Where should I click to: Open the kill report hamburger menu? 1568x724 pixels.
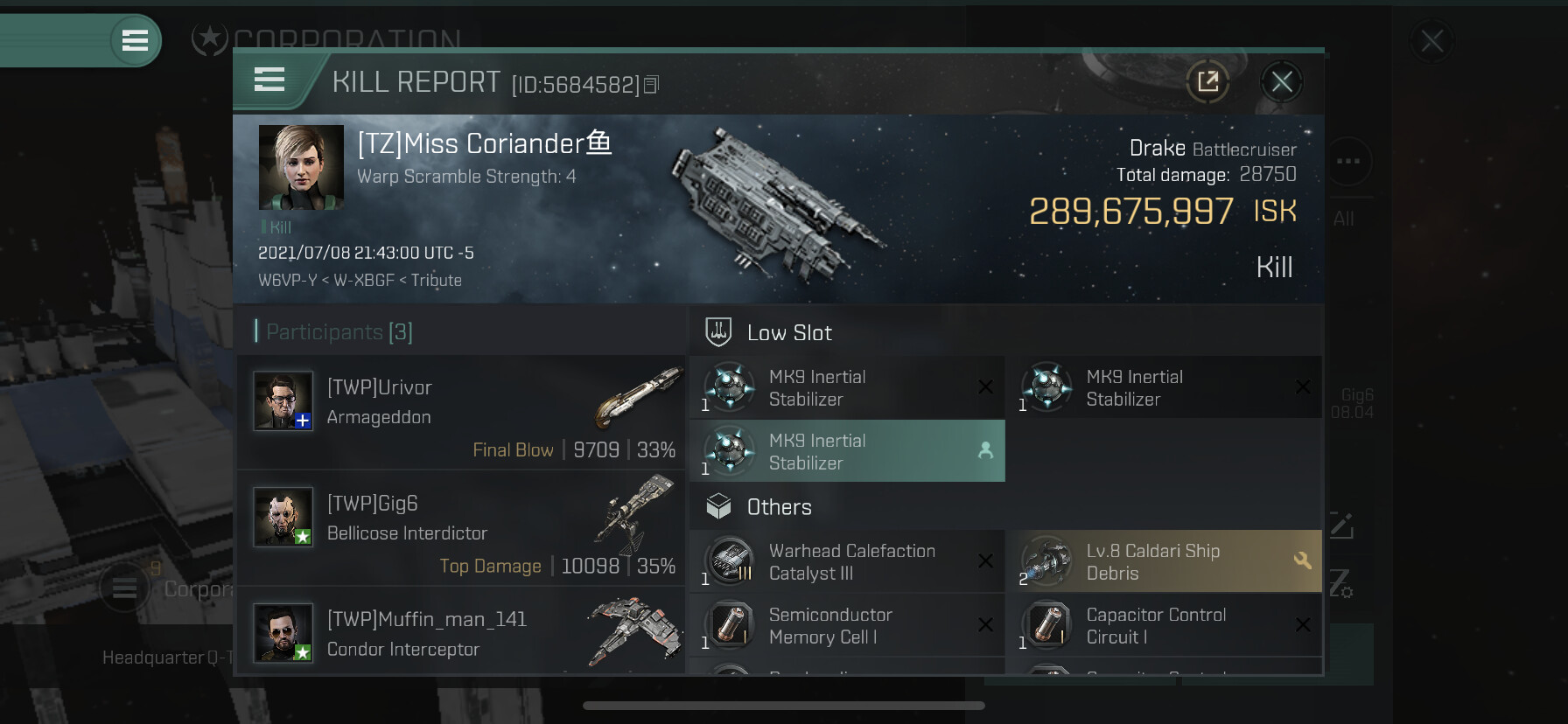point(269,80)
